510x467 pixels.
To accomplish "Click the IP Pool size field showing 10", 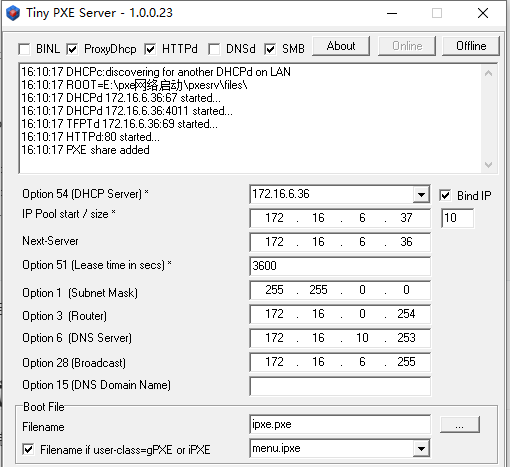I will (x=457, y=218).
